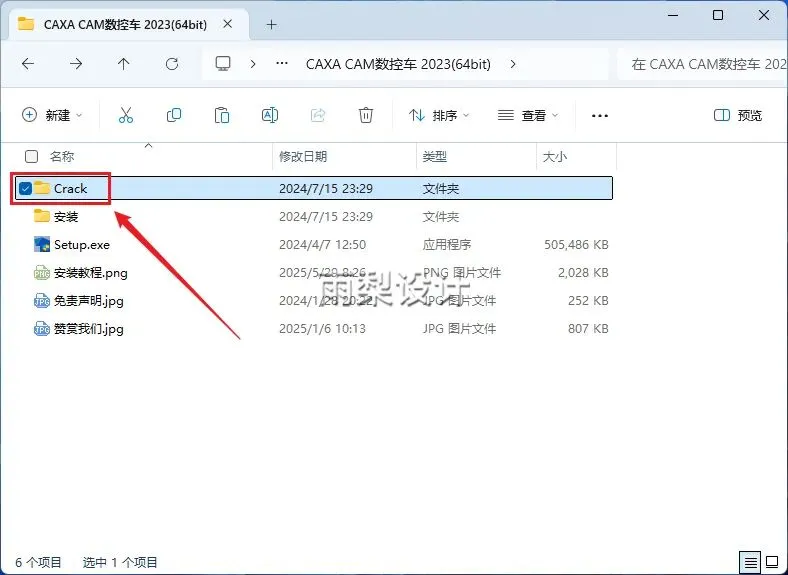
Task: Switch to details view in status bar
Action: pos(750,562)
